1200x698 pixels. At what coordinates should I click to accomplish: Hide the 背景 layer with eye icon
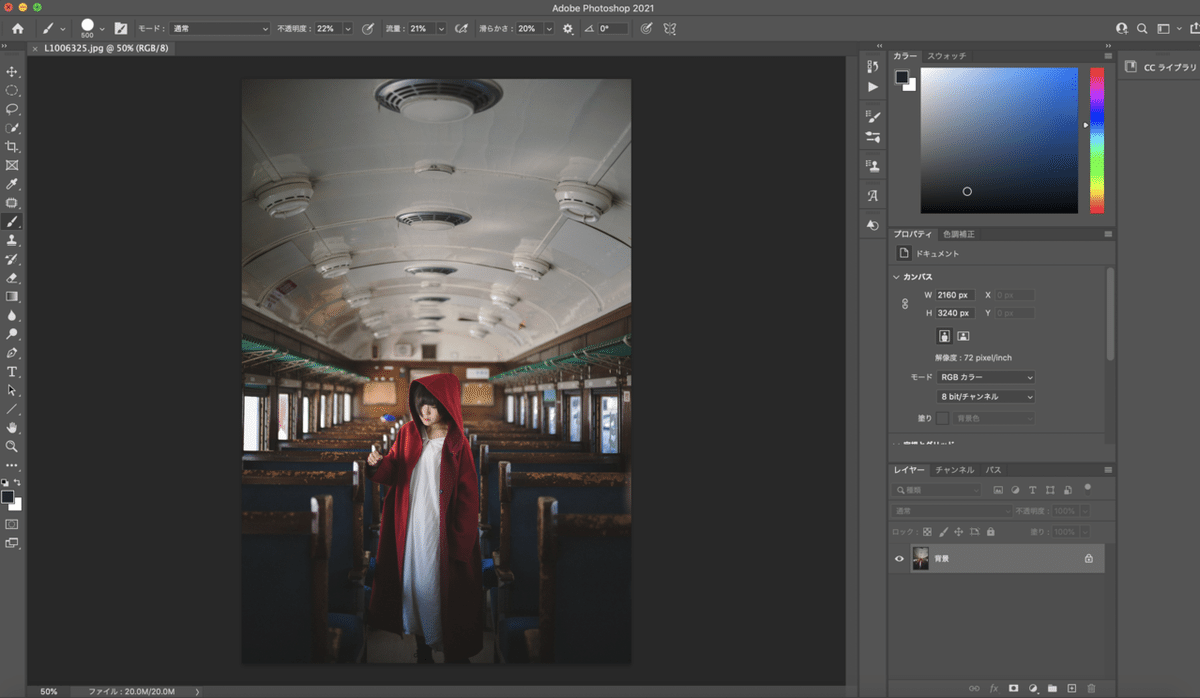(x=898, y=559)
